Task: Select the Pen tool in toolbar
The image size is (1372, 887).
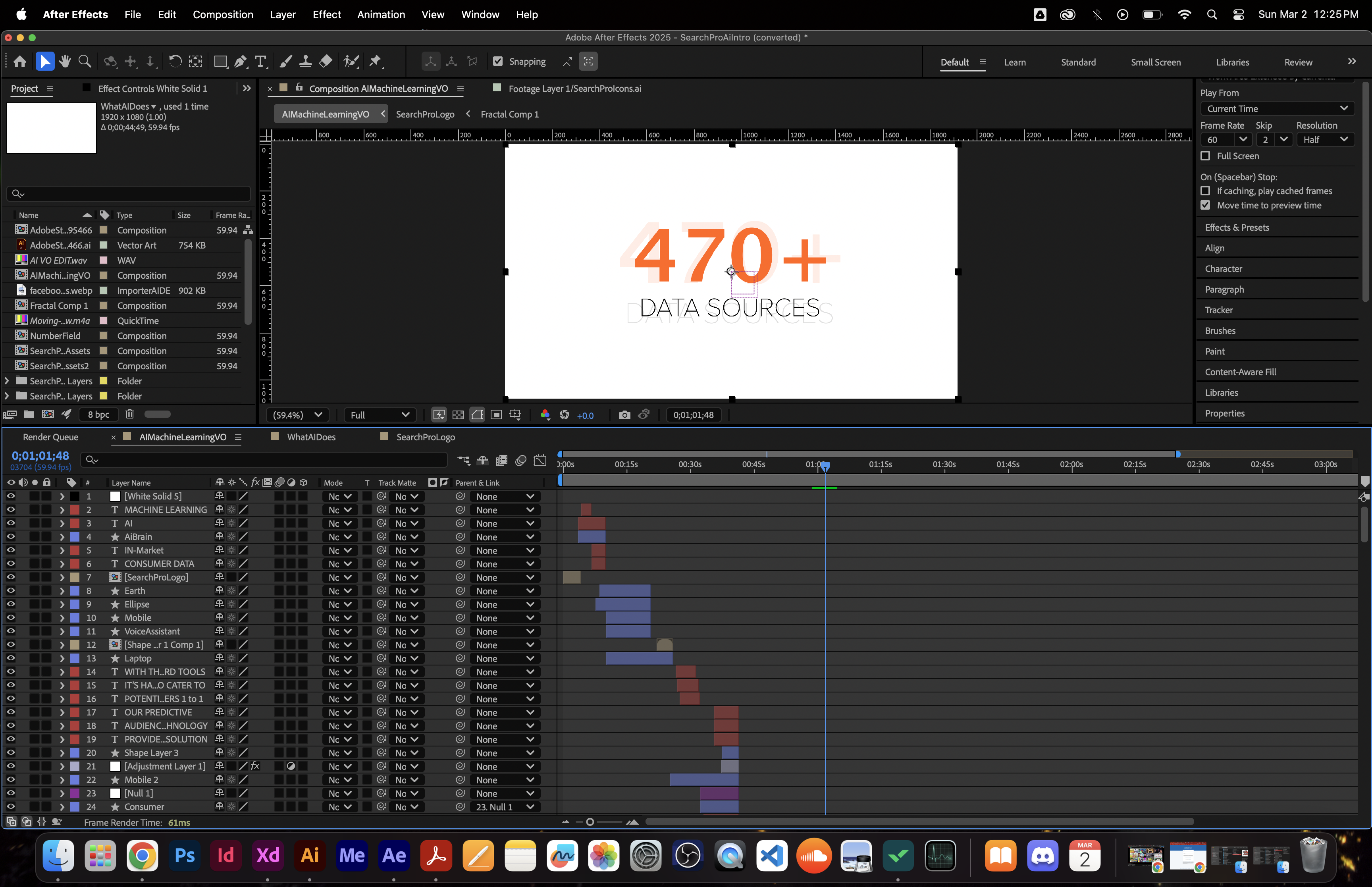Action: pos(241,61)
